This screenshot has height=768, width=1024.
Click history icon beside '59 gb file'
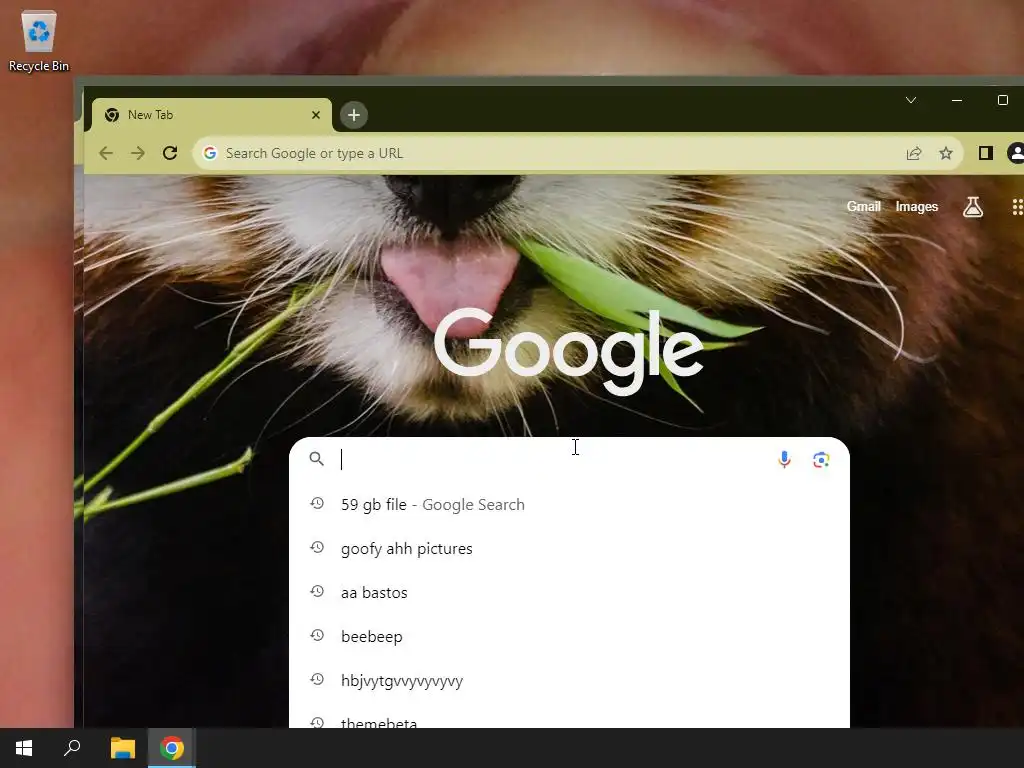click(317, 504)
